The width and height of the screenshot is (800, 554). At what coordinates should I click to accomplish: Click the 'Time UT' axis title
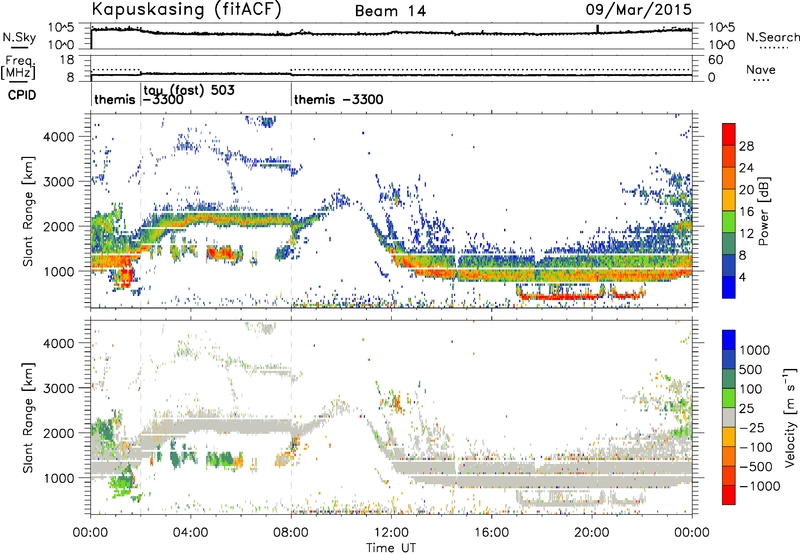coord(391,548)
